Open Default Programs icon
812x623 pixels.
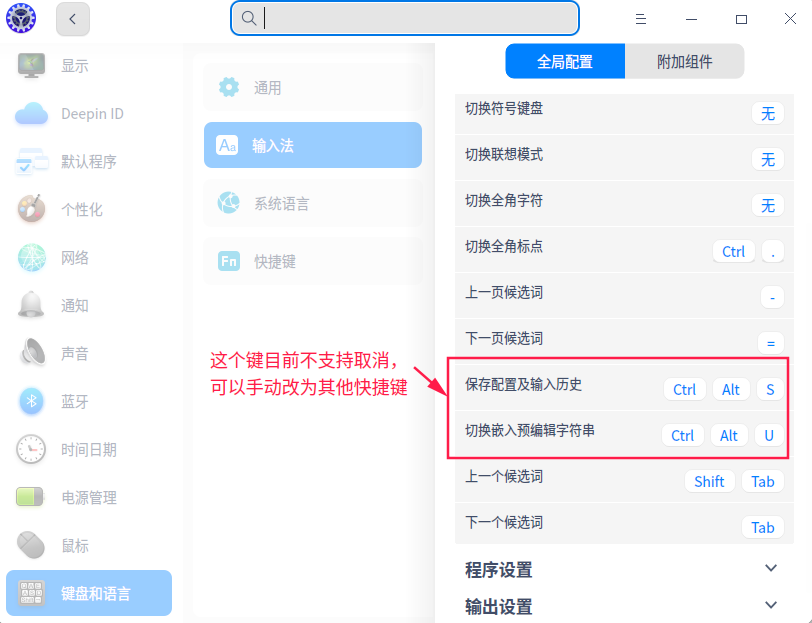pyautogui.click(x=31, y=161)
